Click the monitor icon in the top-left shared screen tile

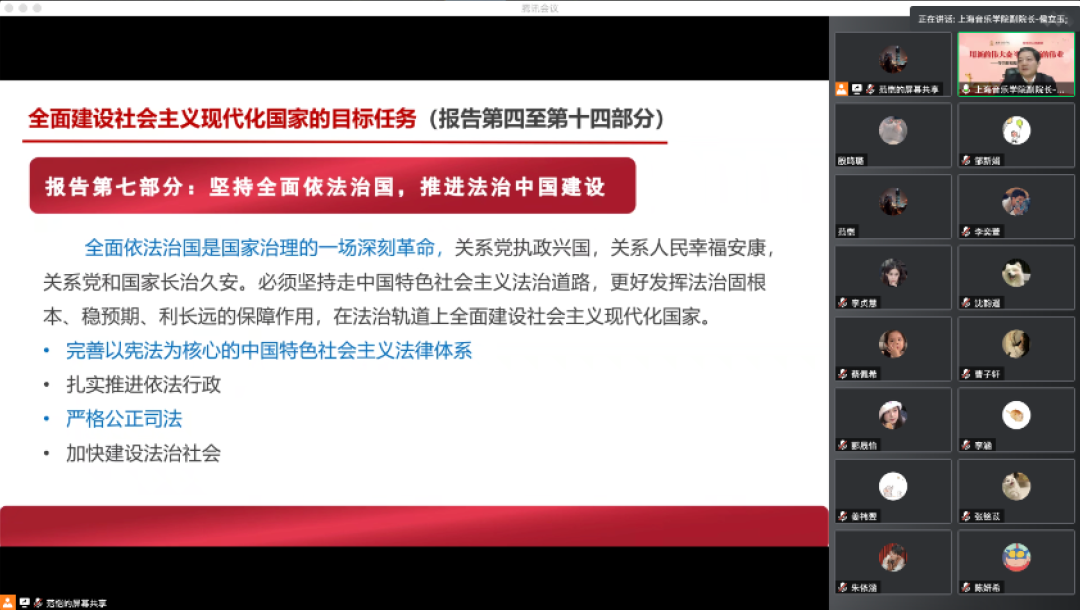[x=857, y=88]
